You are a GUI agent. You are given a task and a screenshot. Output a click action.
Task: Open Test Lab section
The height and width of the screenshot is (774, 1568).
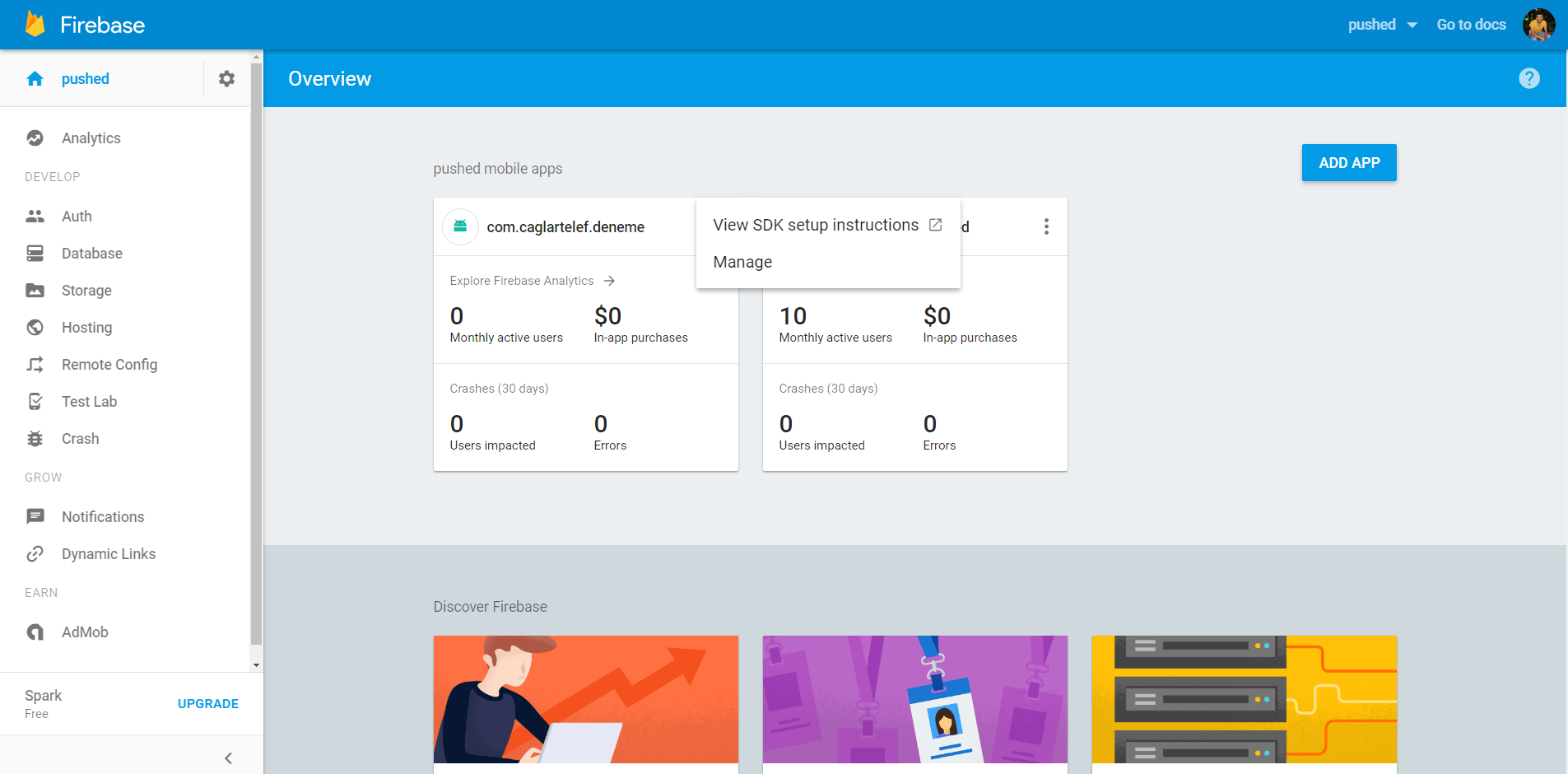[89, 402]
